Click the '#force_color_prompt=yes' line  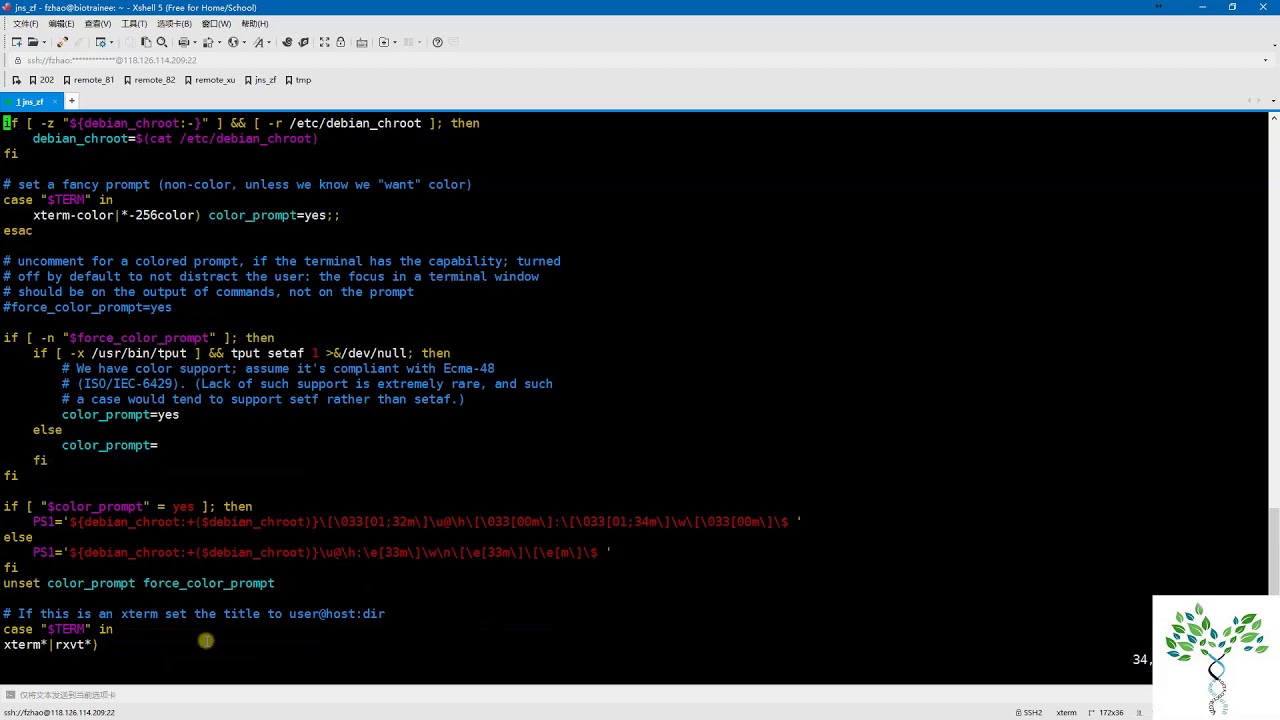87,307
